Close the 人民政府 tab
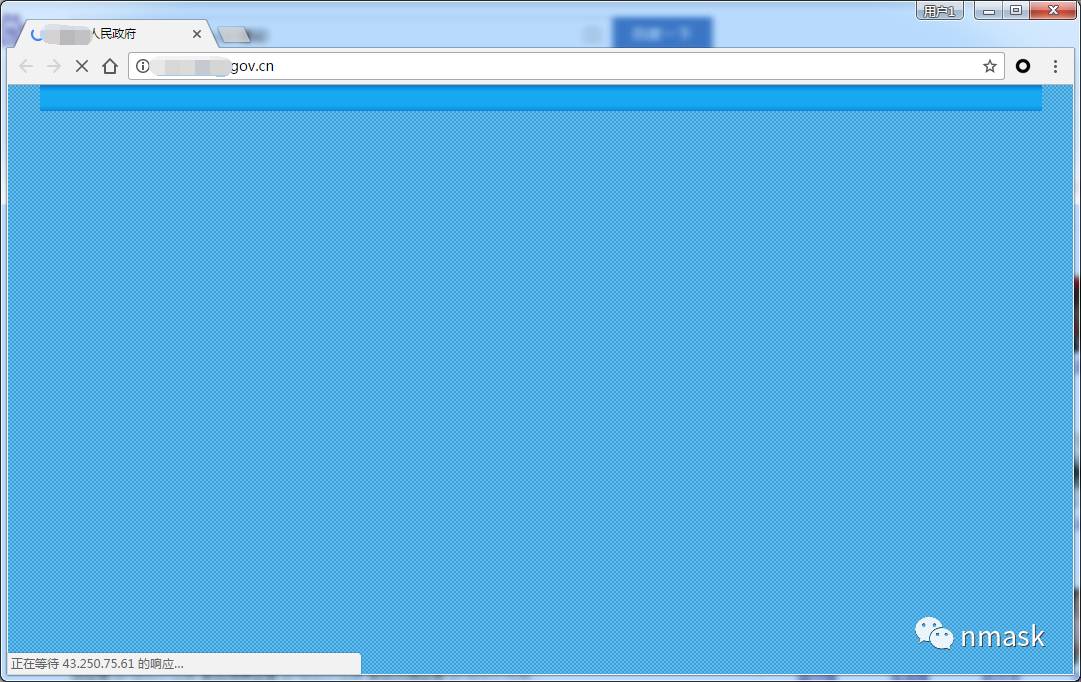This screenshot has height=682, width=1081. pyautogui.click(x=197, y=34)
